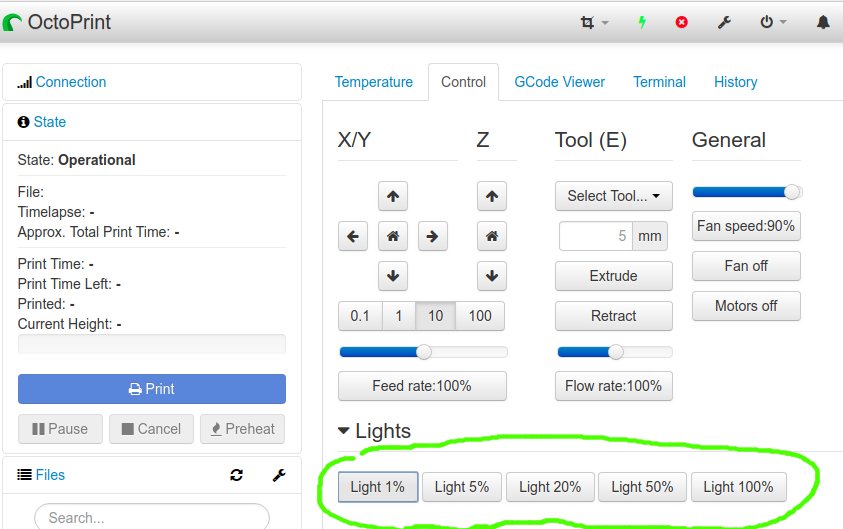This screenshot has height=529, width=843.
Task: Click the blue Print button
Action: click(x=152, y=389)
